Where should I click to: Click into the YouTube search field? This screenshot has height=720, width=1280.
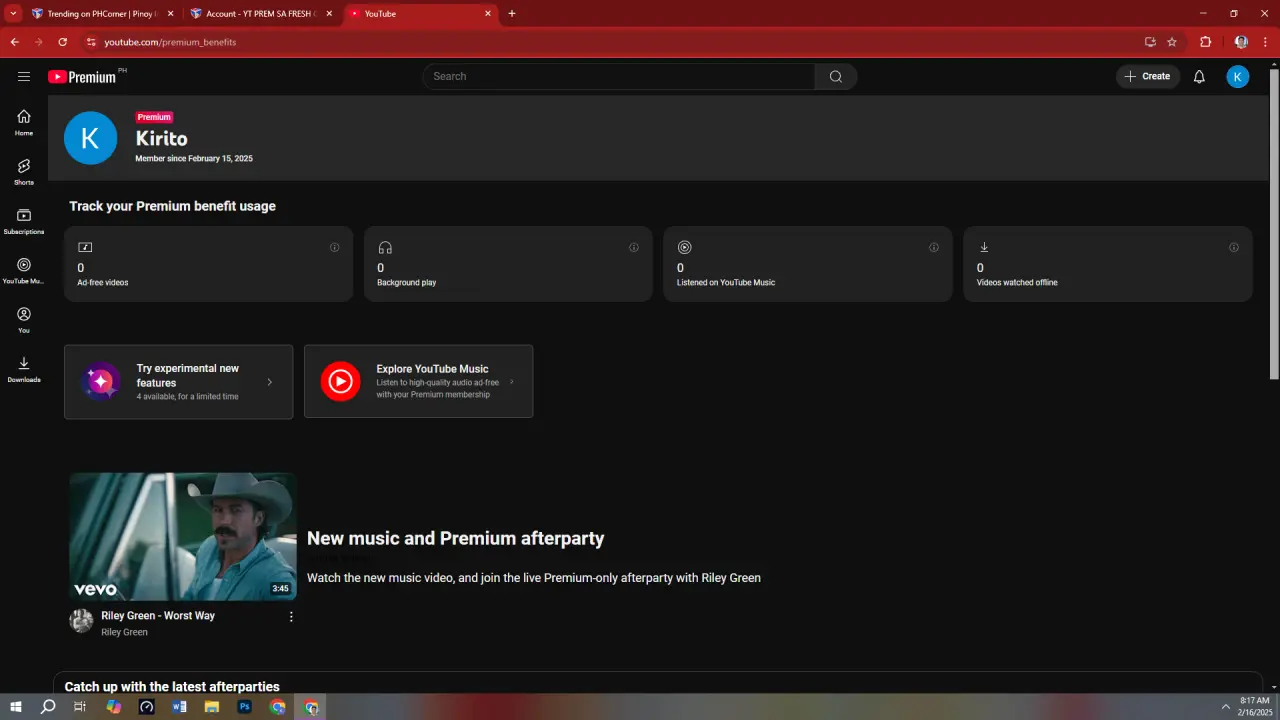click(619, 76)
